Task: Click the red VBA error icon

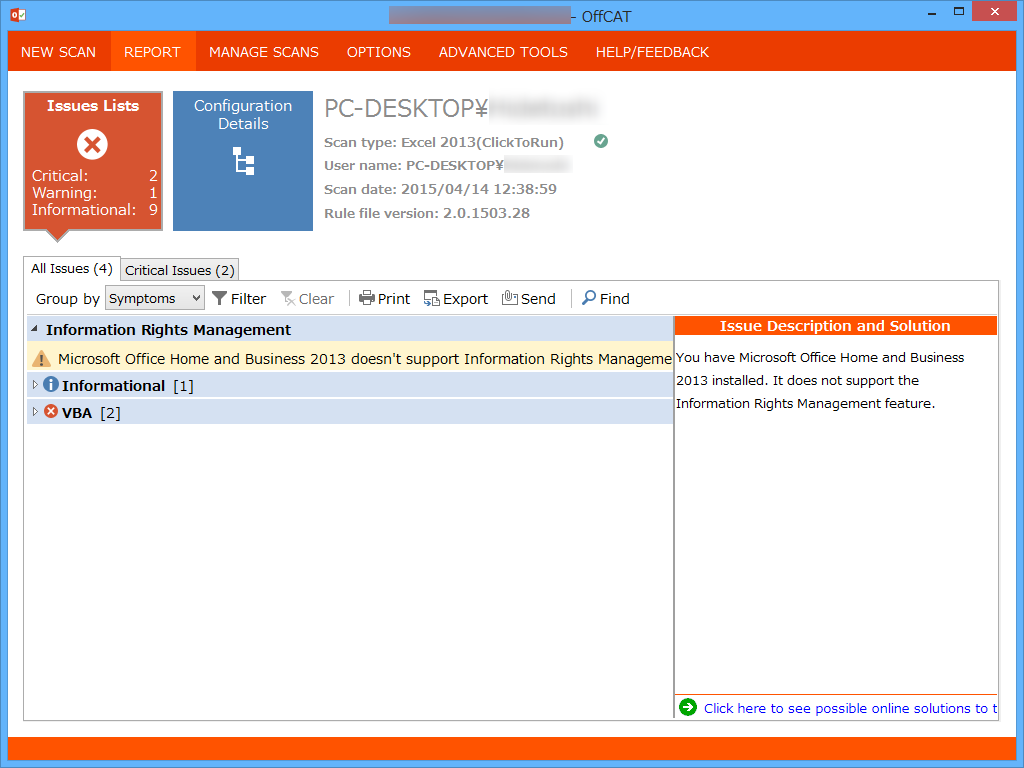Action: pos(51,411)
